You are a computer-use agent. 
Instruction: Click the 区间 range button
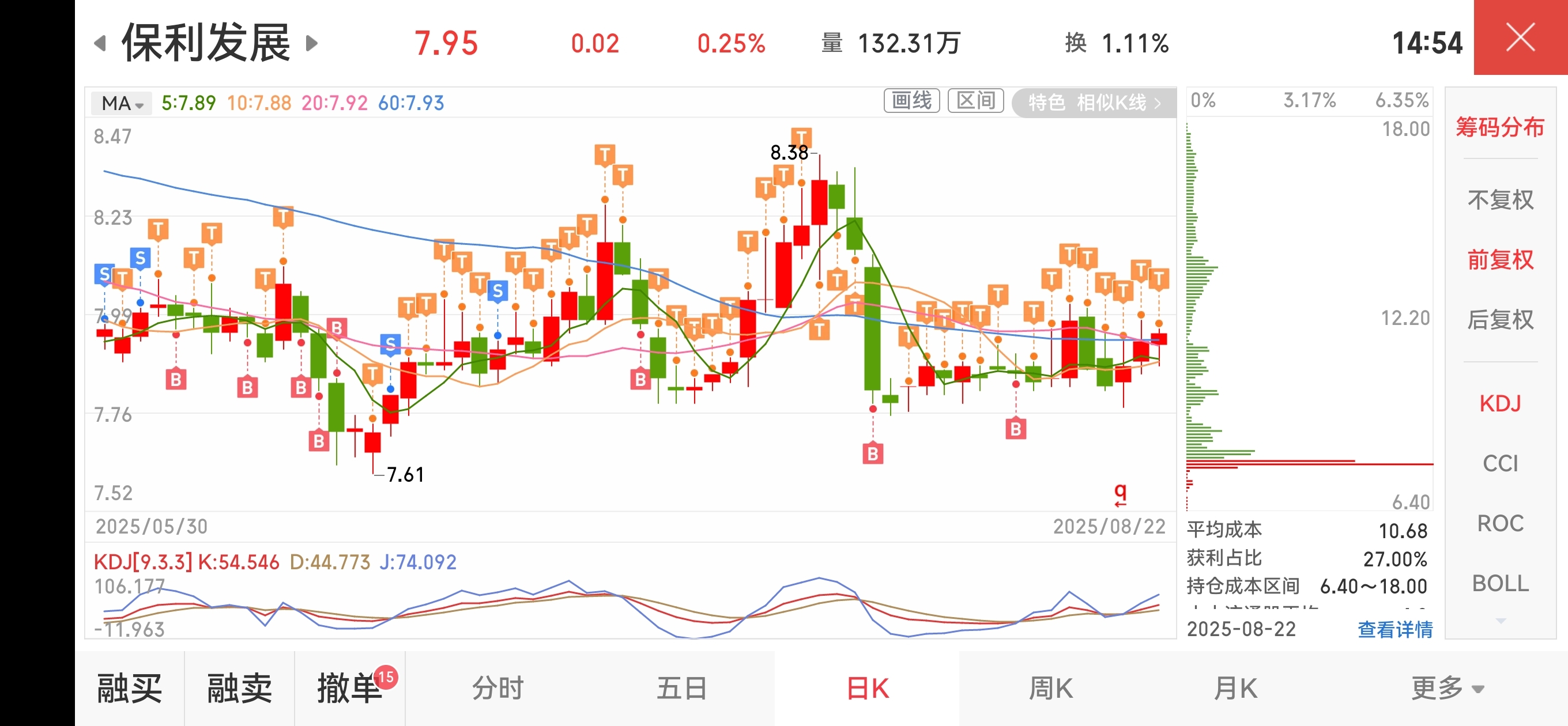[x=976, y=100]
